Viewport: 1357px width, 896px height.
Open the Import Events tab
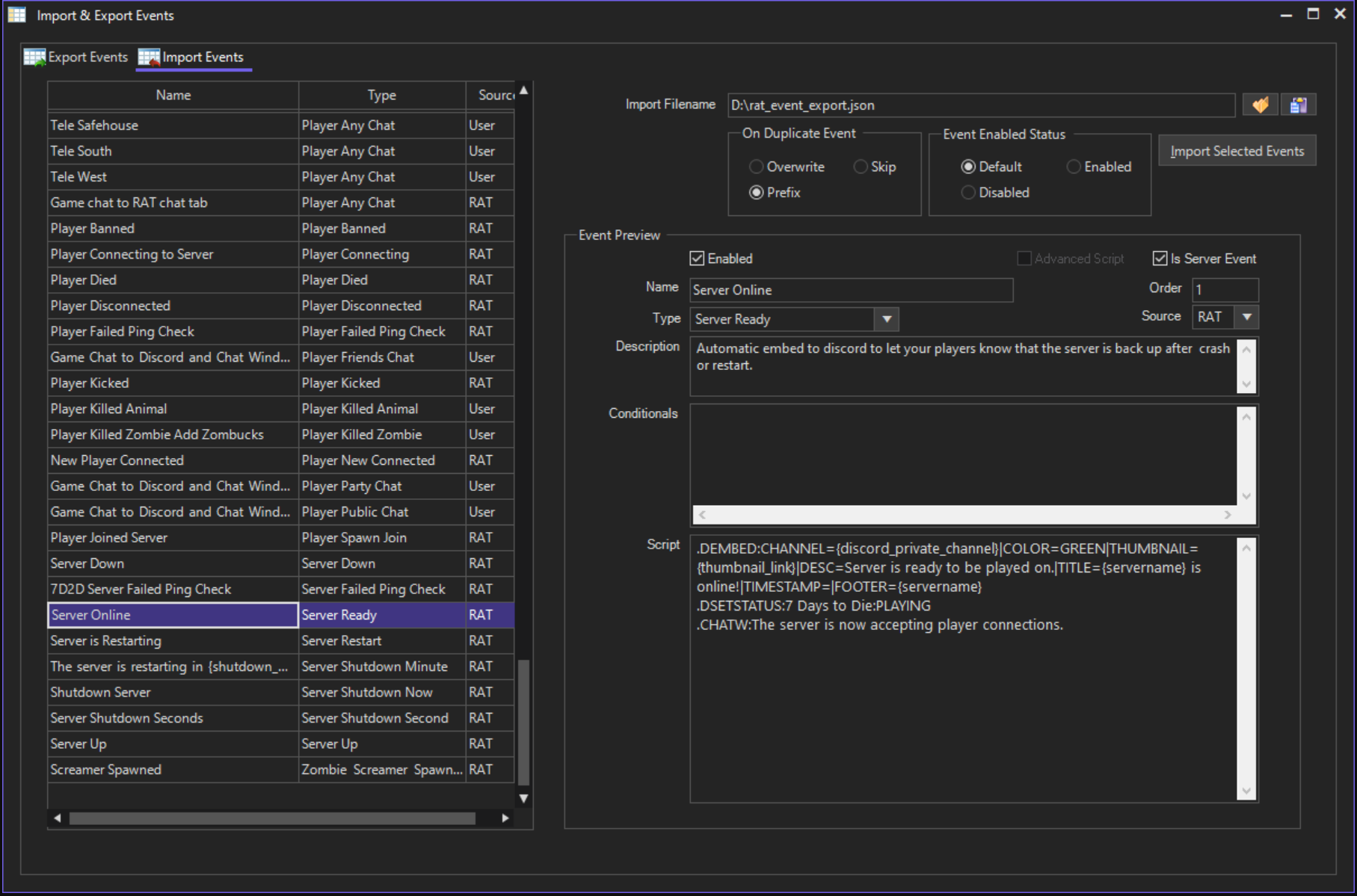click(193, 58)
